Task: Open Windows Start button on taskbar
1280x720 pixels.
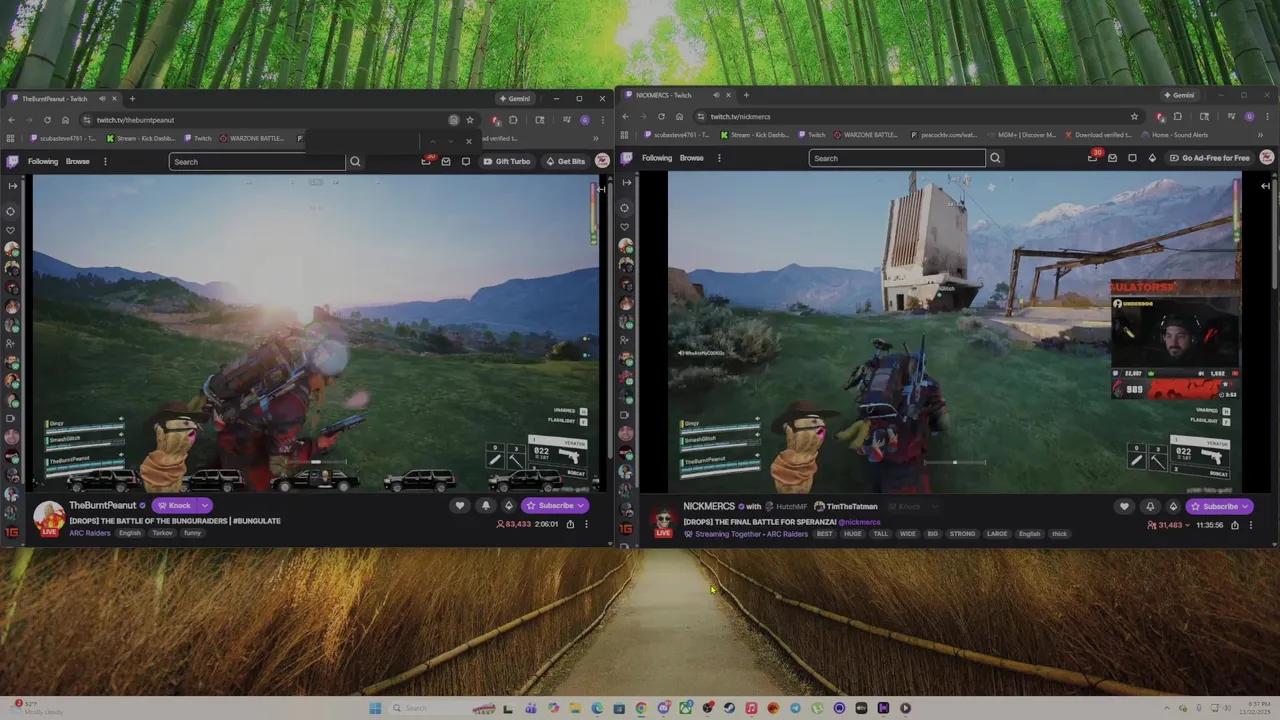Action: pyautogui.click(x=375, y=708)
